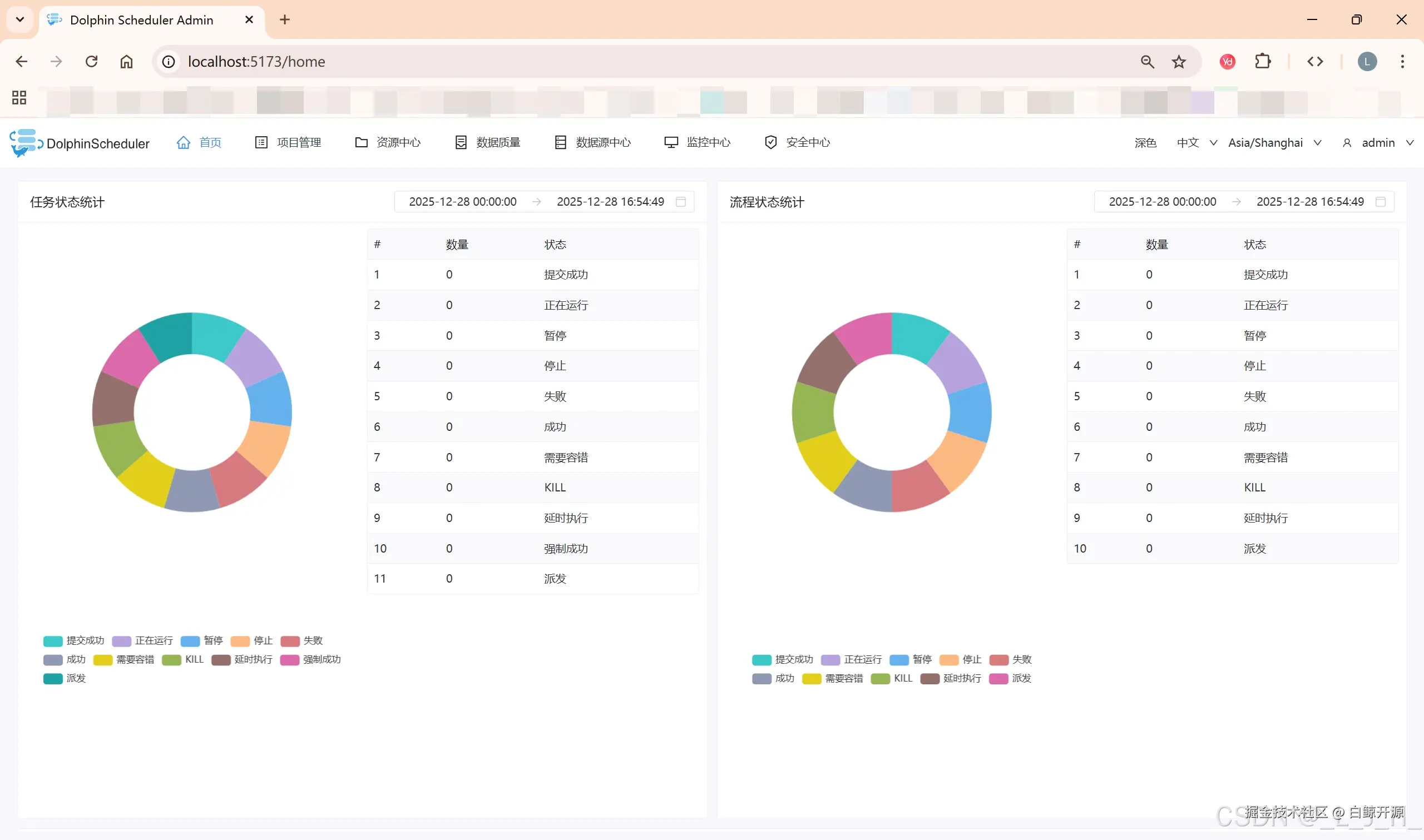Switch to the 深色 dark theme
This screenshot has height=840, width=1424.
[x=1145, y=143]
